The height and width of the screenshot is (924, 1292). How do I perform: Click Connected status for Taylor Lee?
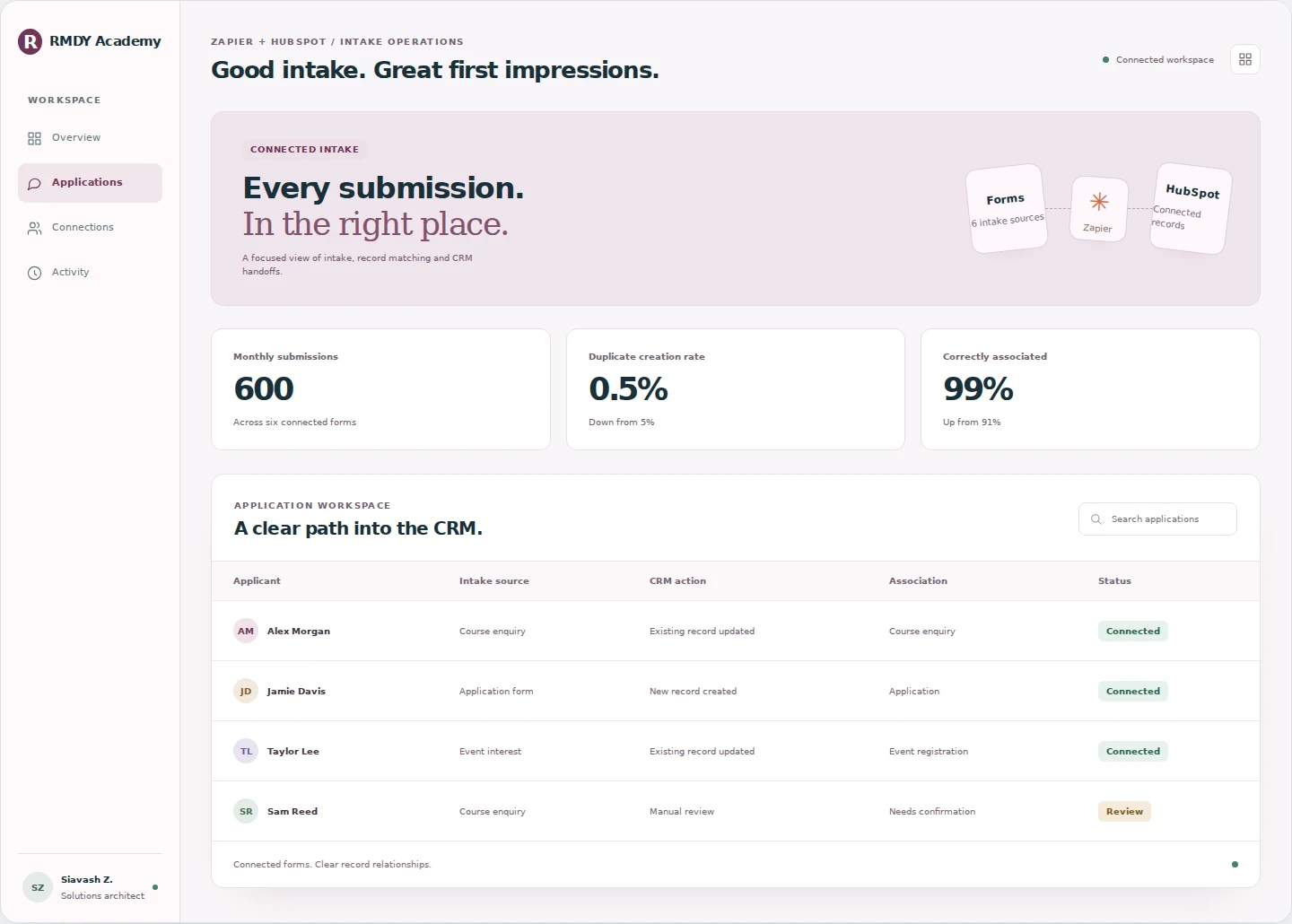(x=1133, y=751)
